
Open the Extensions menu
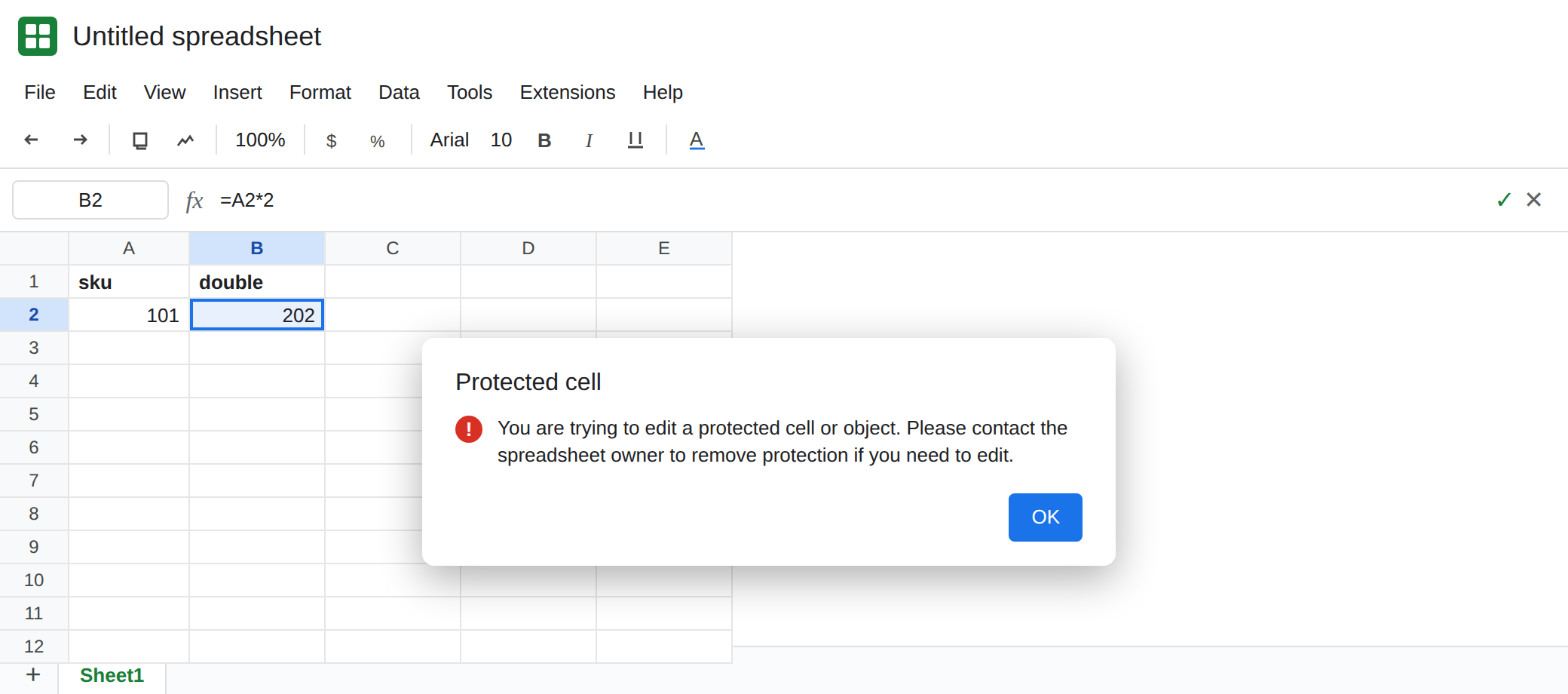(568, 92)
